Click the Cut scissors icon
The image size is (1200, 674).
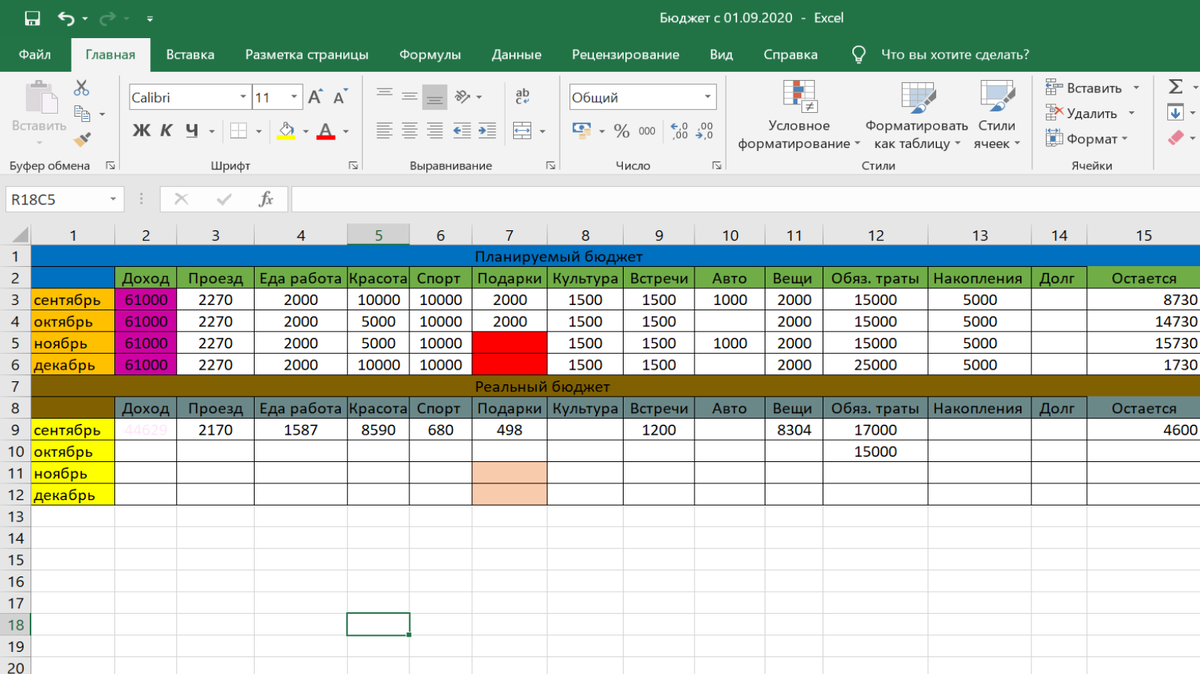tap(82, 89)
